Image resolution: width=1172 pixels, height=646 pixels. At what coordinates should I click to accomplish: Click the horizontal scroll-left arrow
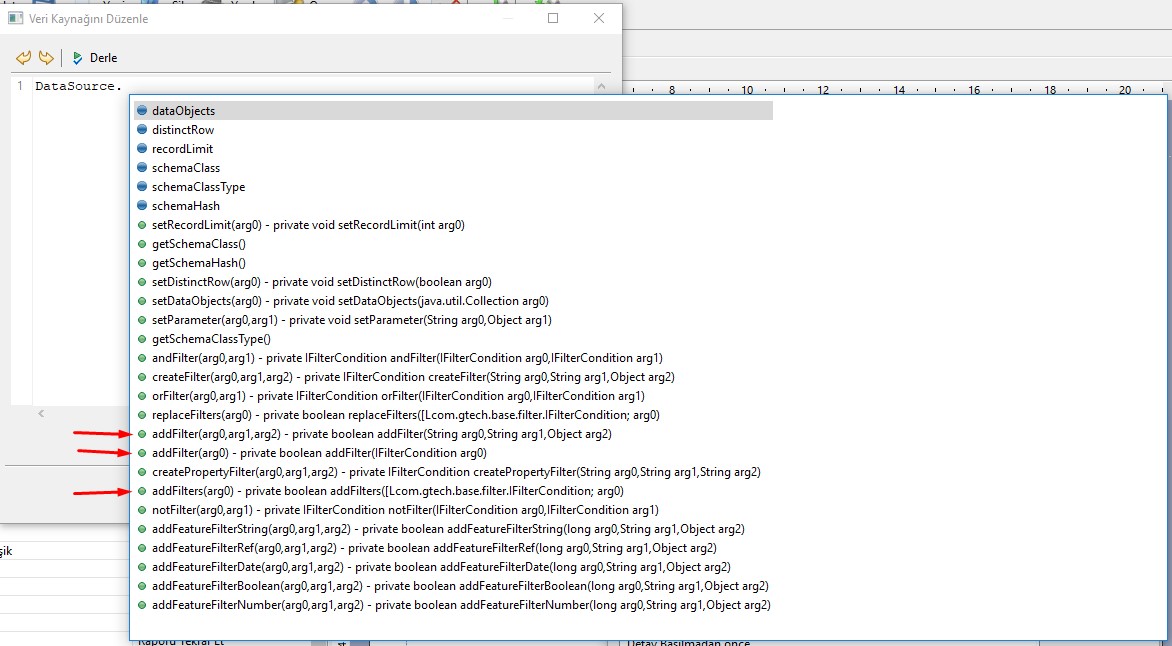(41, 413)
